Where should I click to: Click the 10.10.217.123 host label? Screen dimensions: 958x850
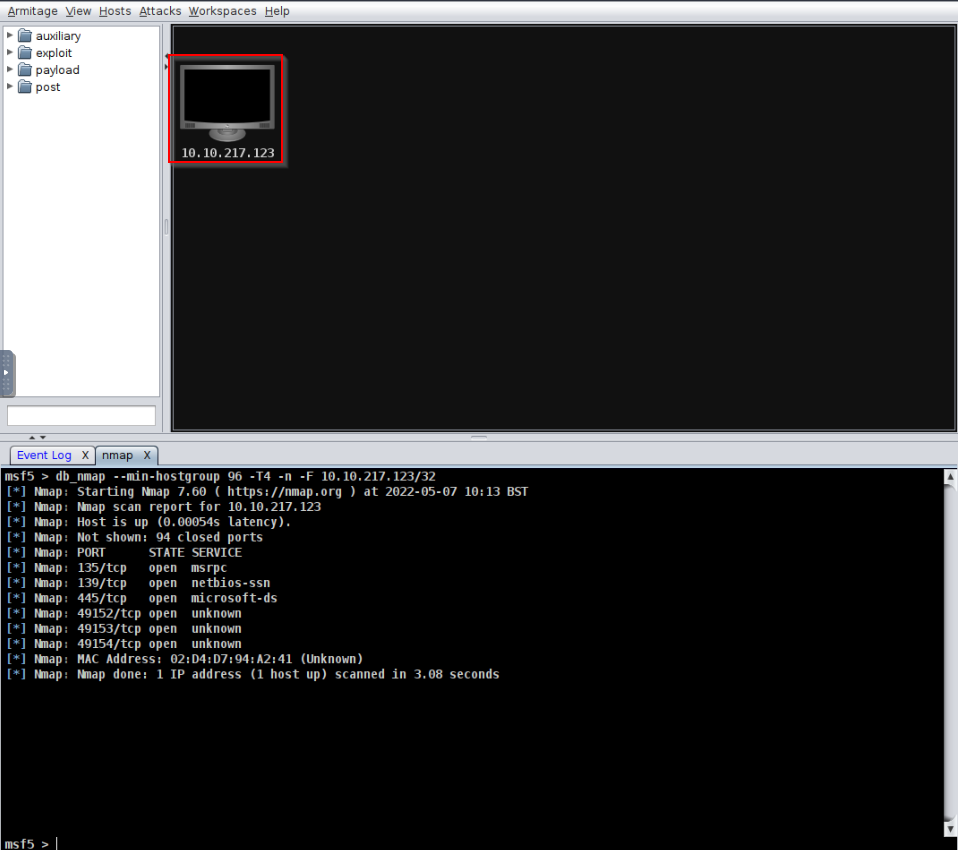228,153
